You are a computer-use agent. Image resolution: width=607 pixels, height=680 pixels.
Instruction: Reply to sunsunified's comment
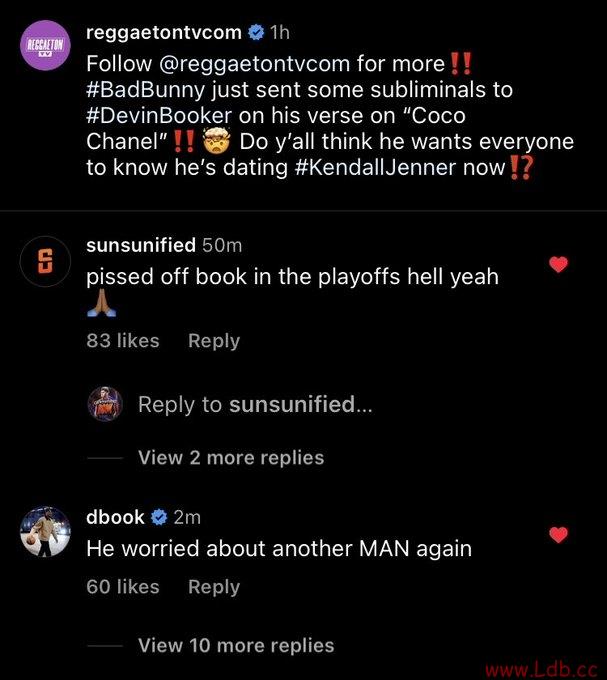point(214,341)
